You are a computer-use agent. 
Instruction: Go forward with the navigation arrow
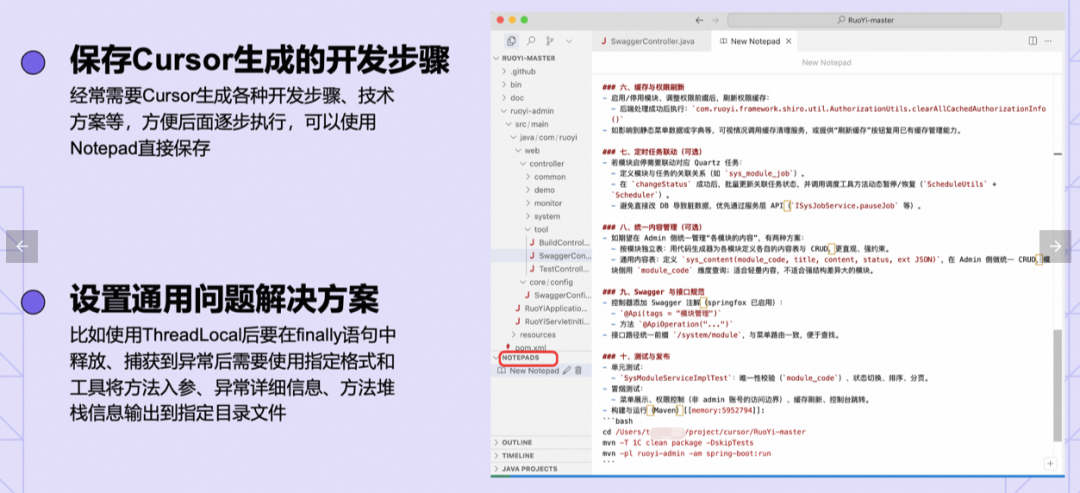(x=715, y=21)
